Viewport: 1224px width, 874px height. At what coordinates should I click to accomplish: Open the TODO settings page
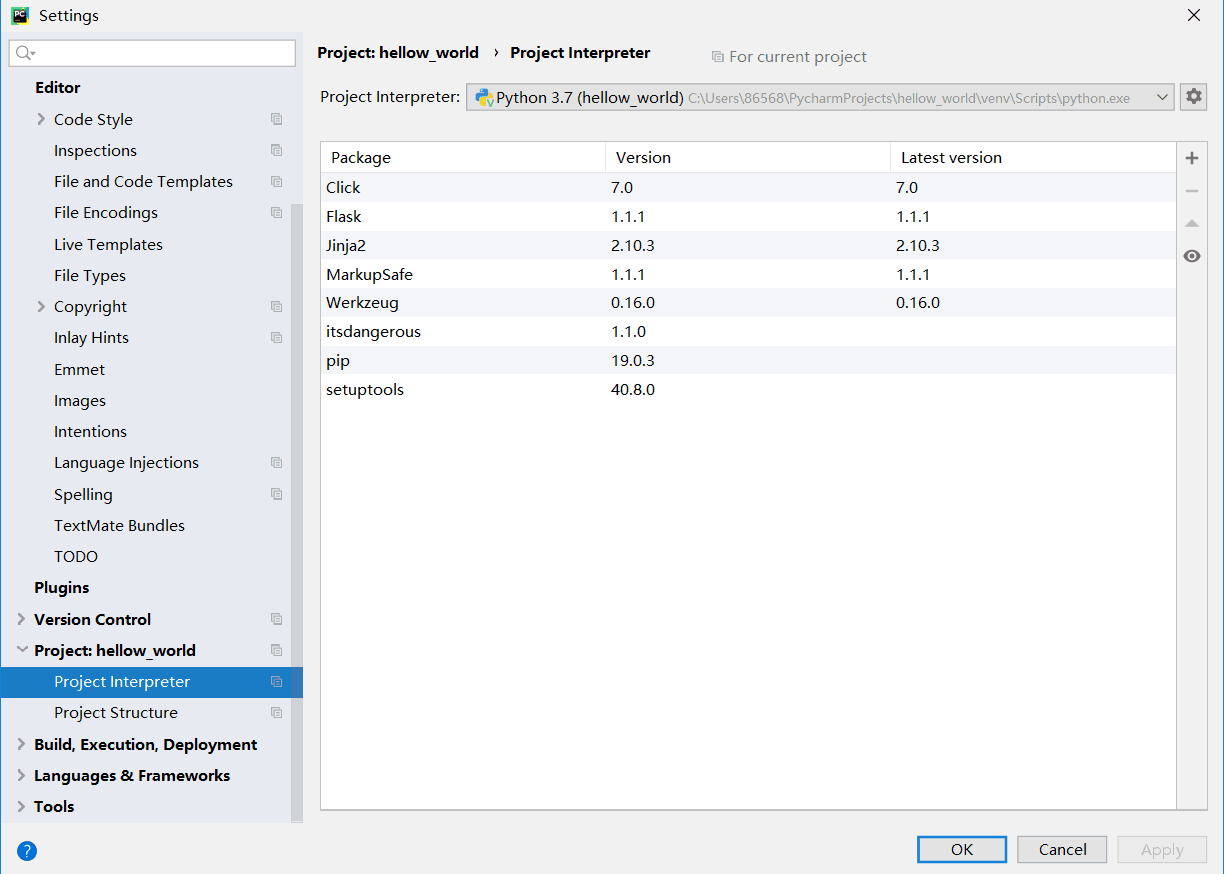point(76,556)
